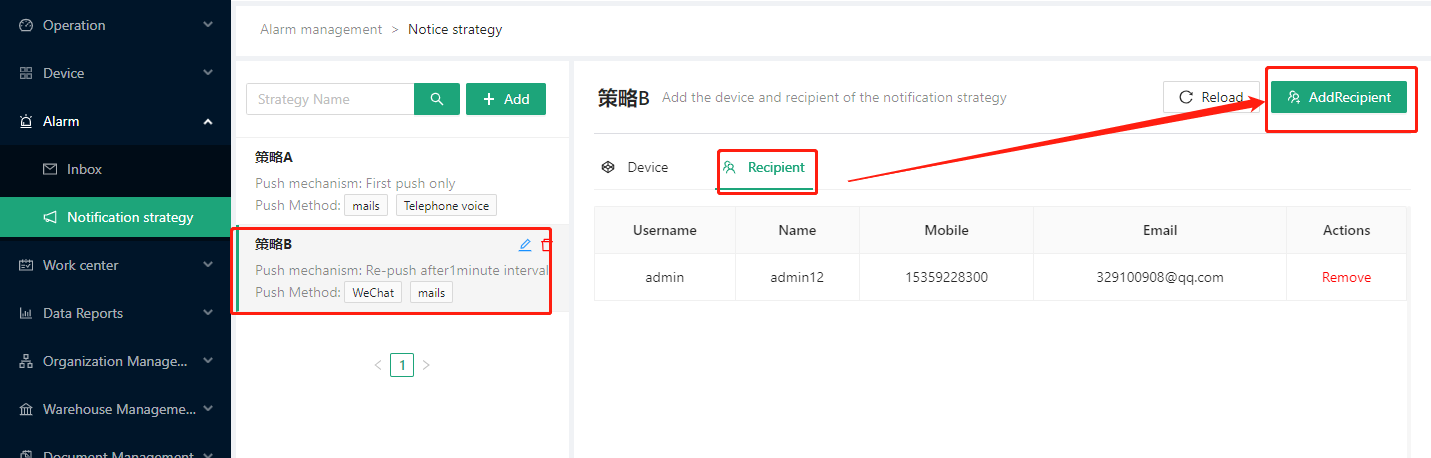Click the Add strategy button
Screen dimensions: 1431x458
506,99
